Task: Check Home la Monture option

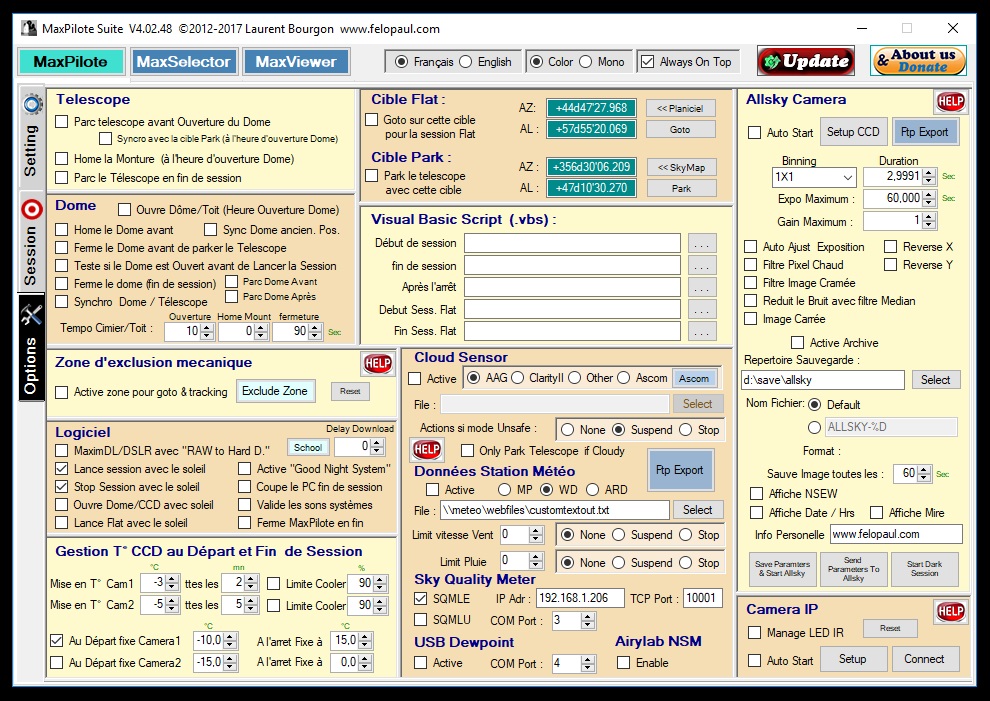Action: [61, 159]
